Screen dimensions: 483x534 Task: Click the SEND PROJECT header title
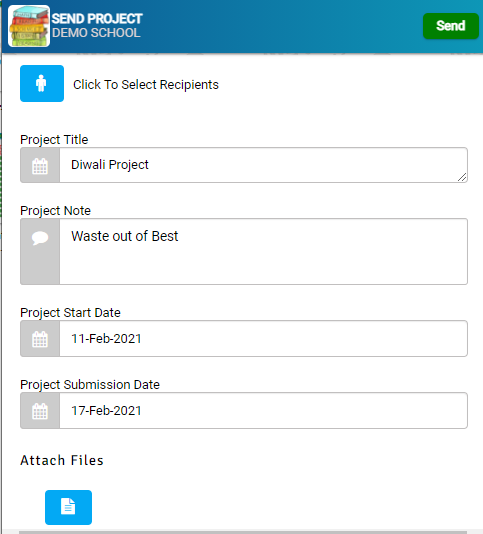pyautogui.click(x=97, y=19)
